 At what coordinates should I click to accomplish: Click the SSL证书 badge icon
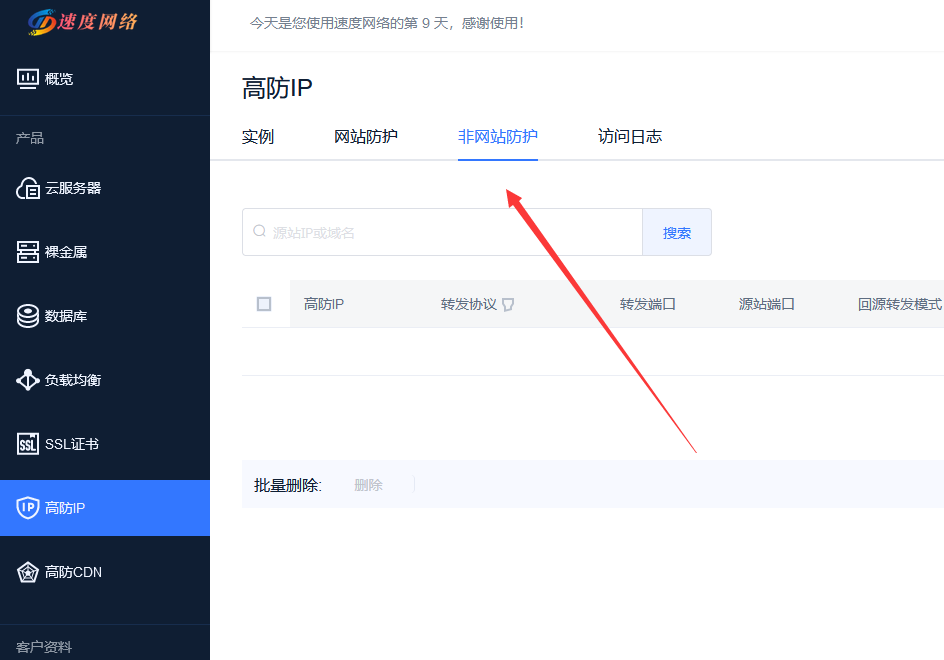tap(28, 444)
